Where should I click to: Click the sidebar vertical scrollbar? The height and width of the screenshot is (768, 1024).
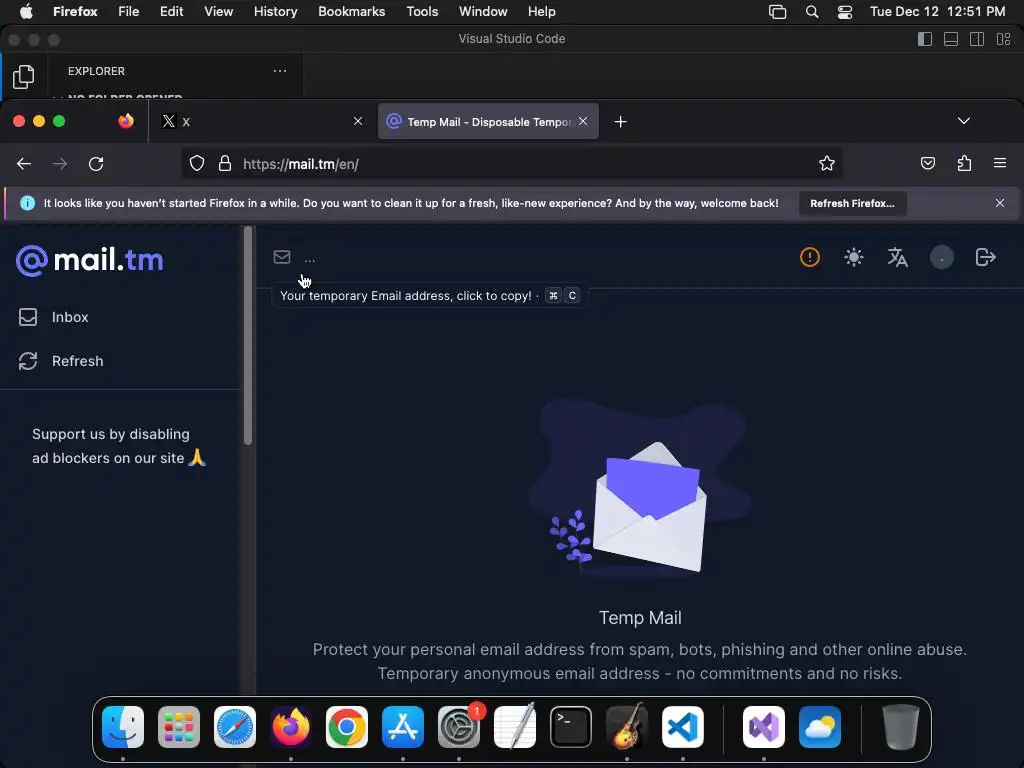pos(248,336)
